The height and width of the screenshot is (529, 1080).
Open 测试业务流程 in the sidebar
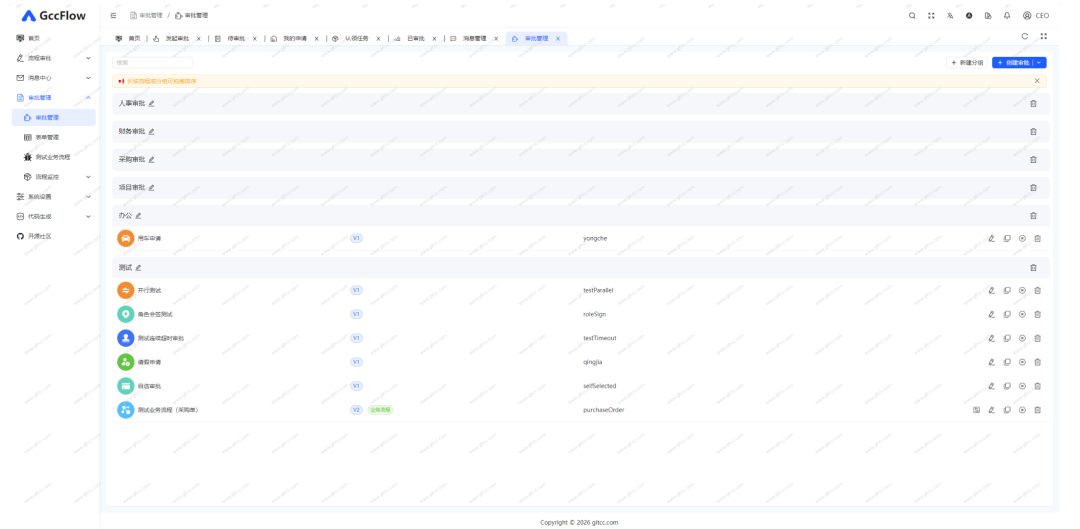tap(54, 157)
